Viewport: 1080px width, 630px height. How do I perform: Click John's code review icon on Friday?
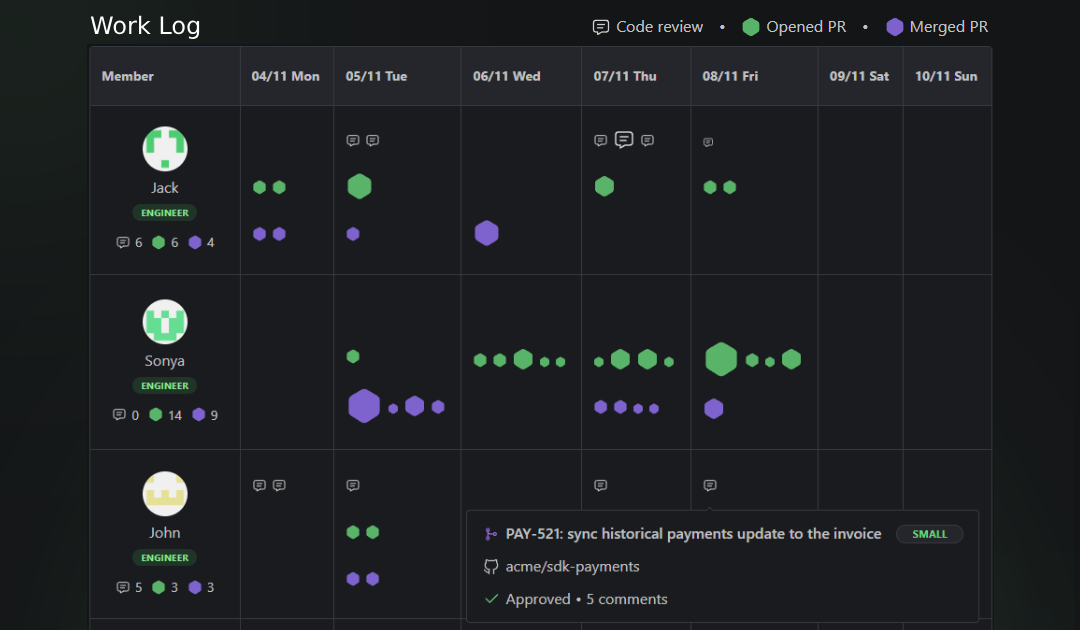[x=710, y=485]
